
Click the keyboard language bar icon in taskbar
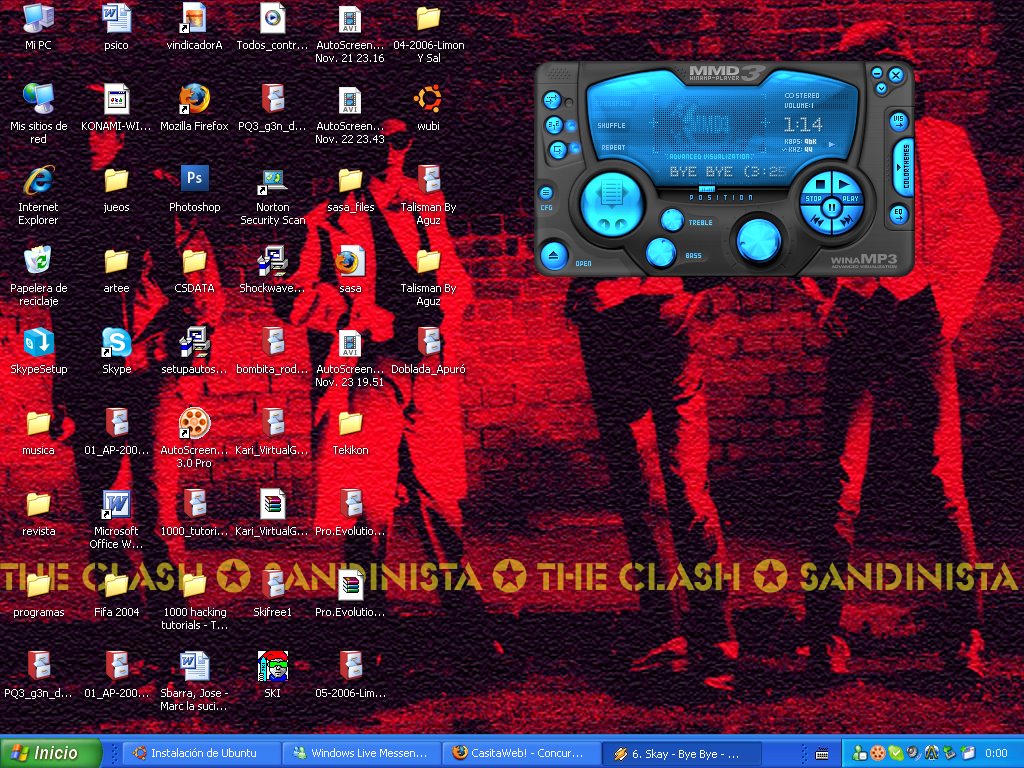pyautogui.click(x=822, y=754)
